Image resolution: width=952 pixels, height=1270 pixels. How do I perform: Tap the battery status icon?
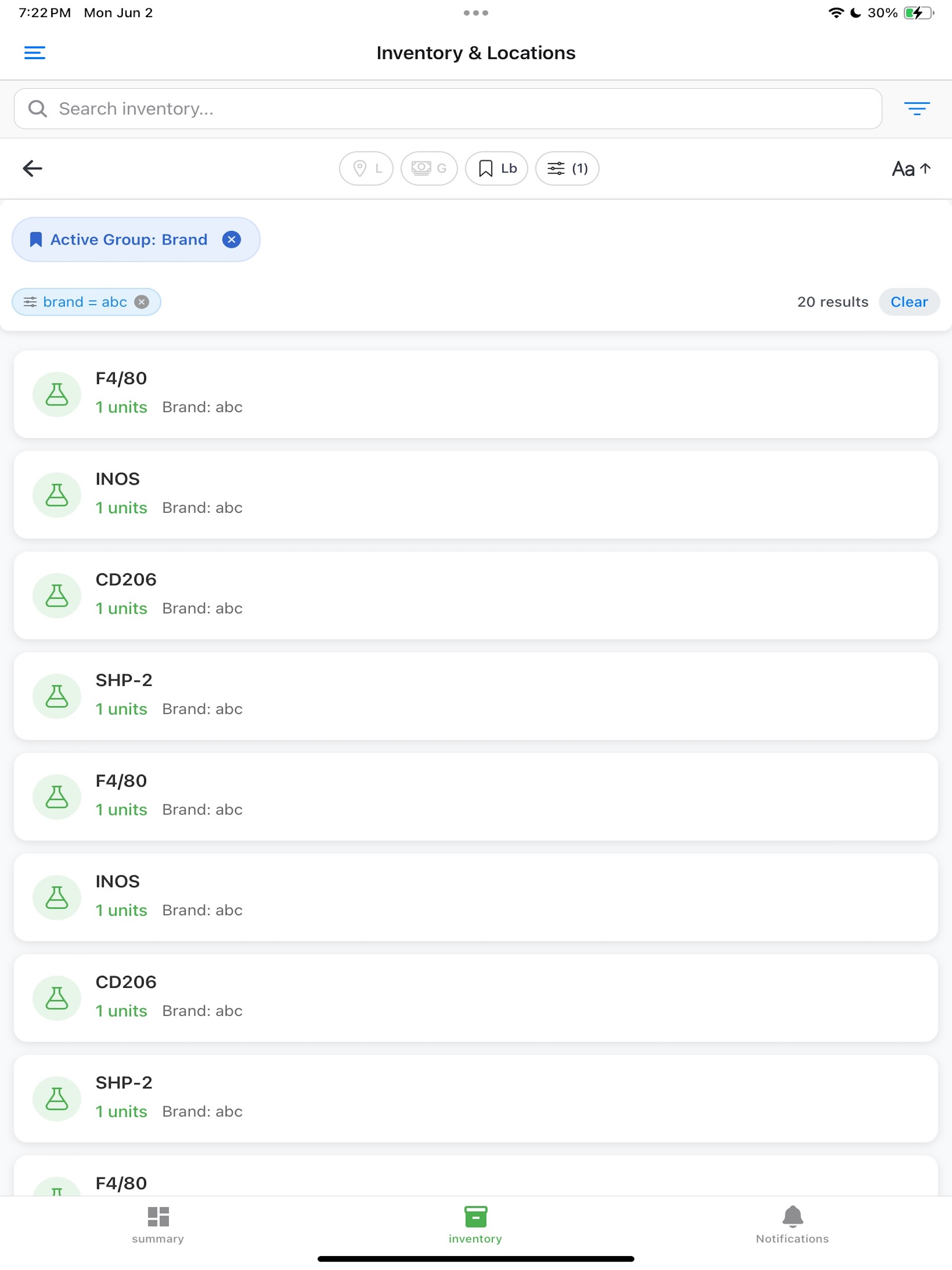coord(919,13)
